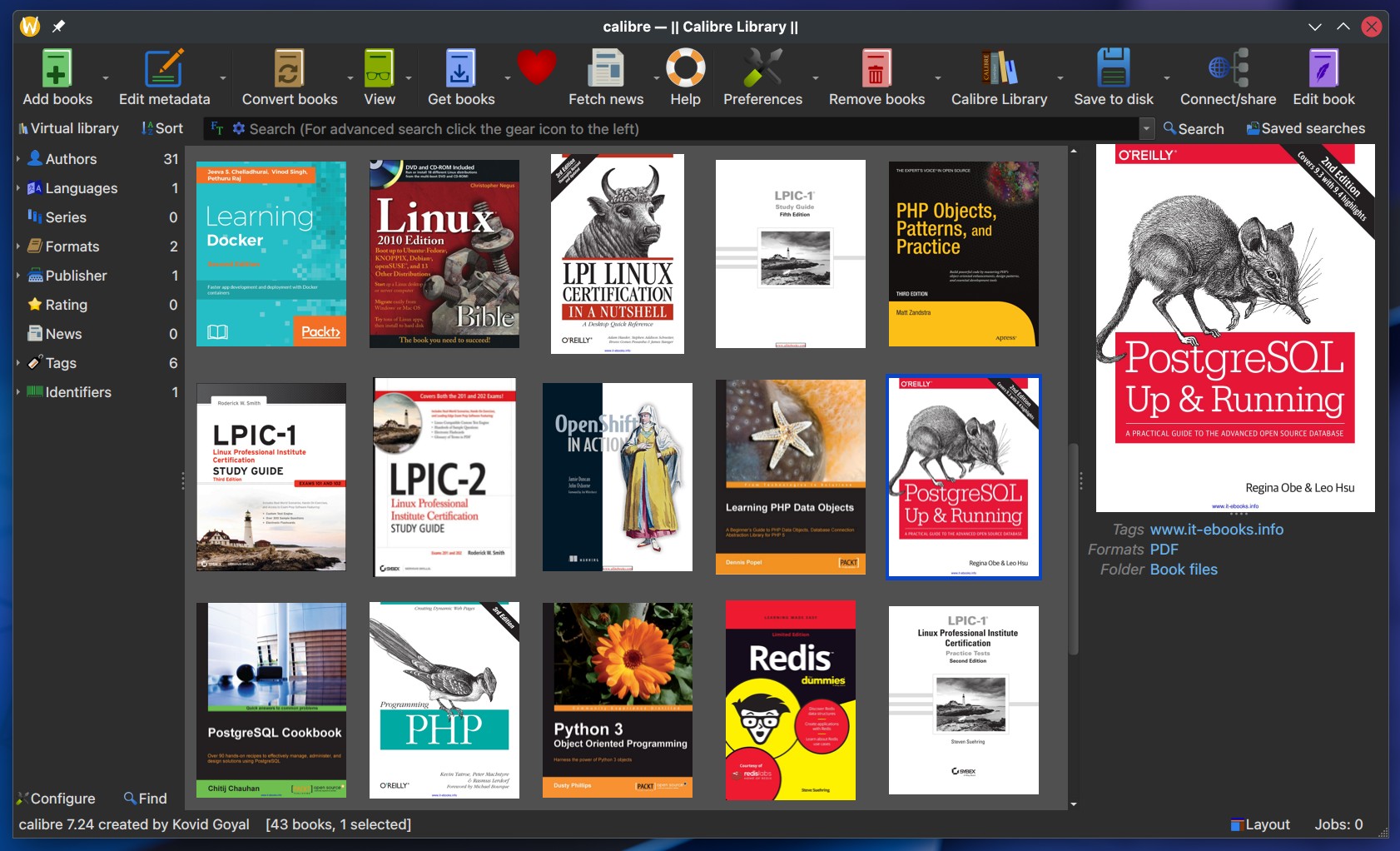The image size is (1400, 851).
Task: Select the Series category
Action: [x=98, y=217]
